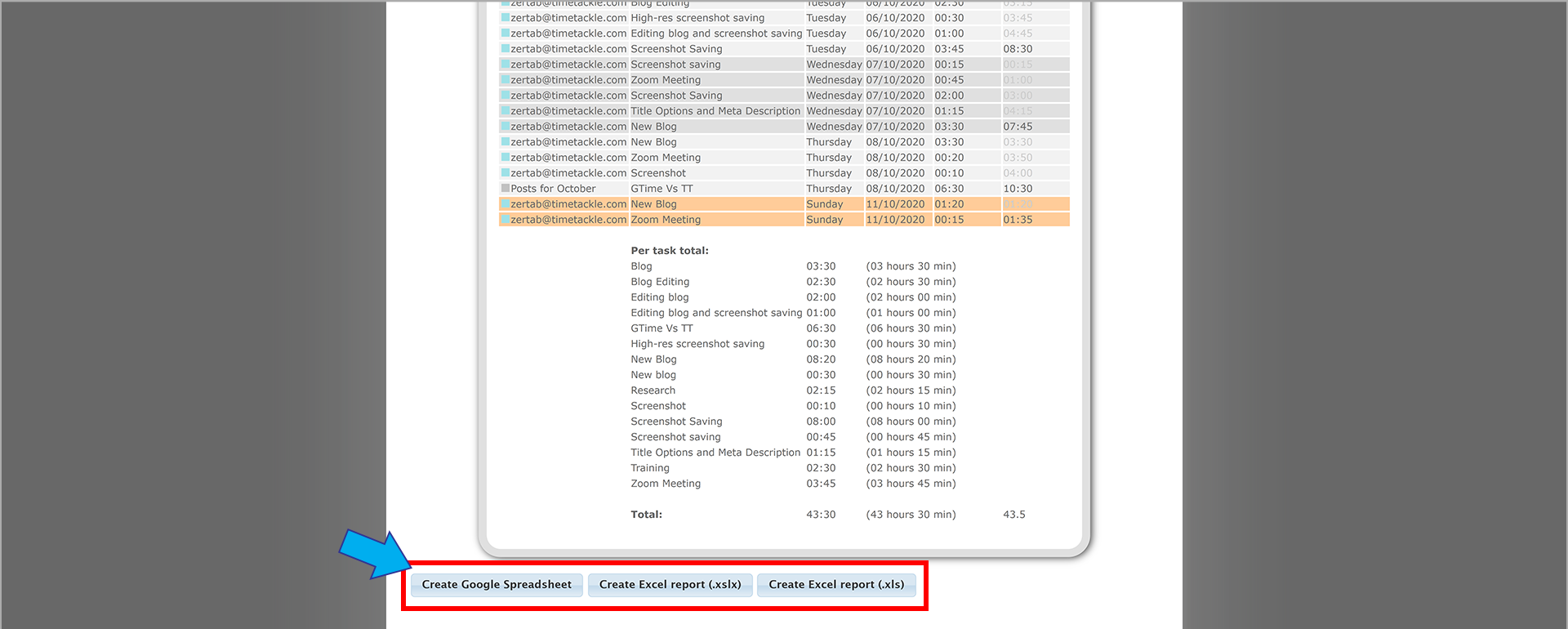Click the Screenshot Thursday 00:10 row
This screenshot has height=629, width=1568.
pos(784,173)
